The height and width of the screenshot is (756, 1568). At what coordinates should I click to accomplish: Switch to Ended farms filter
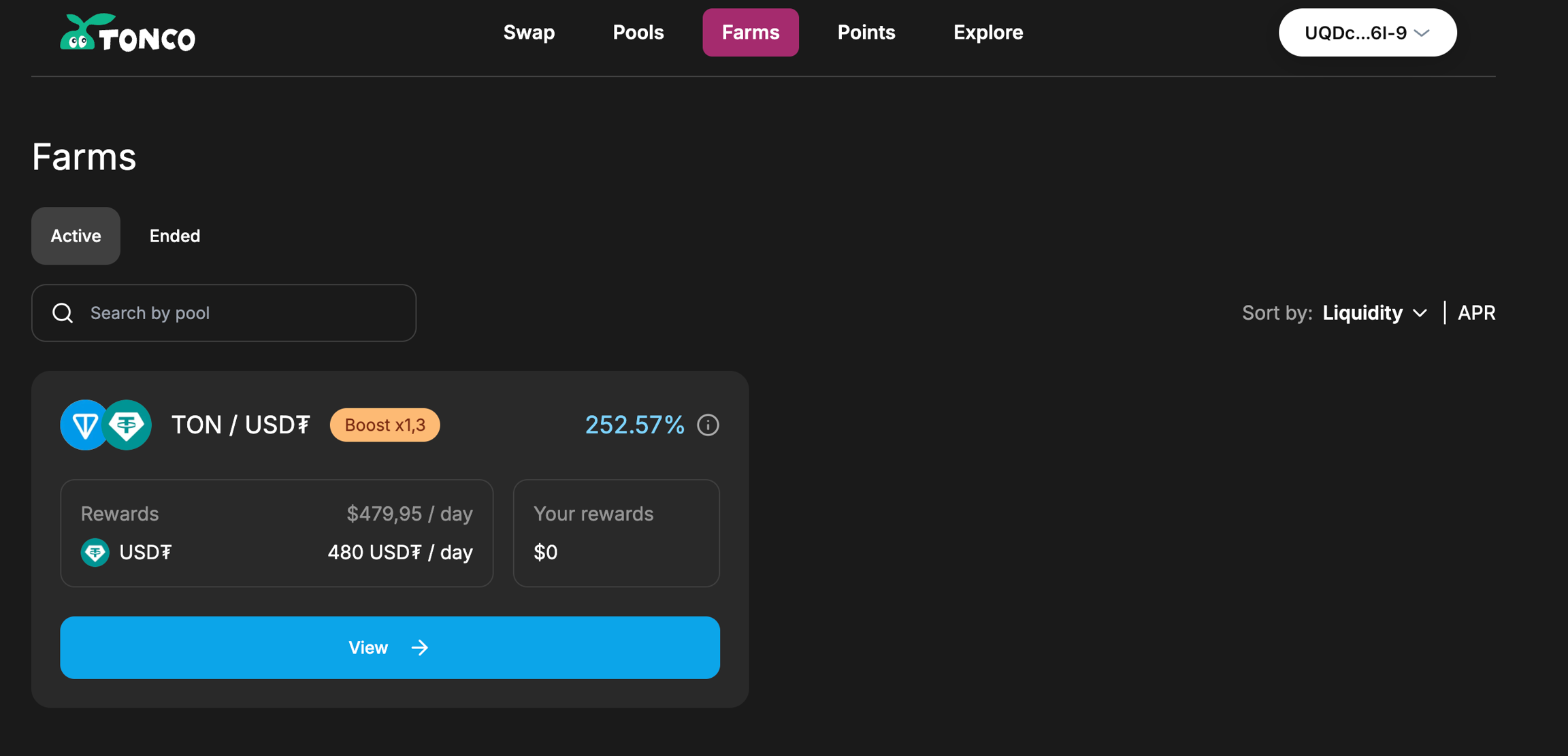click(x=175, y=236)
